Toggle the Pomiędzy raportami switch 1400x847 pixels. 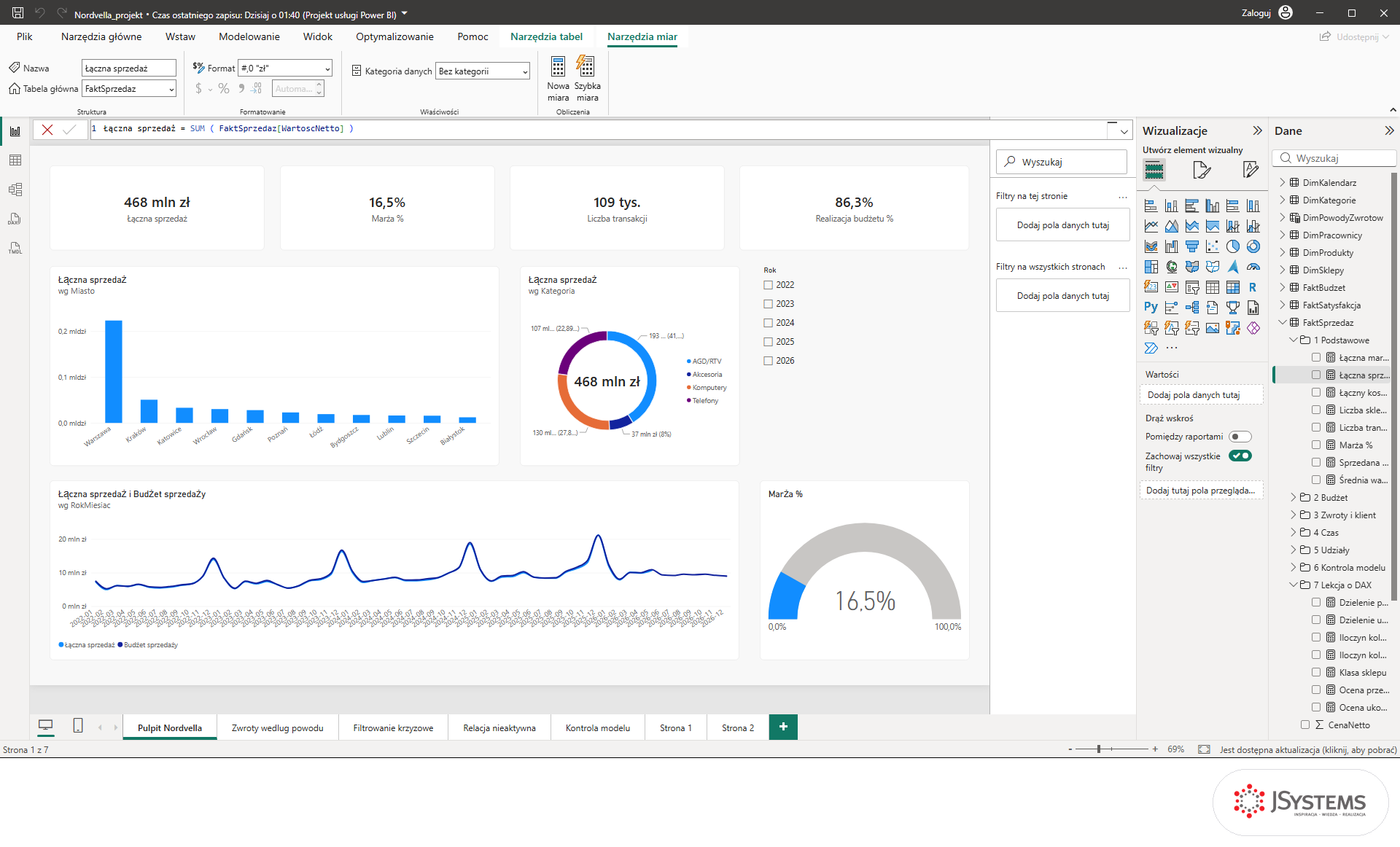(1240, 437)
